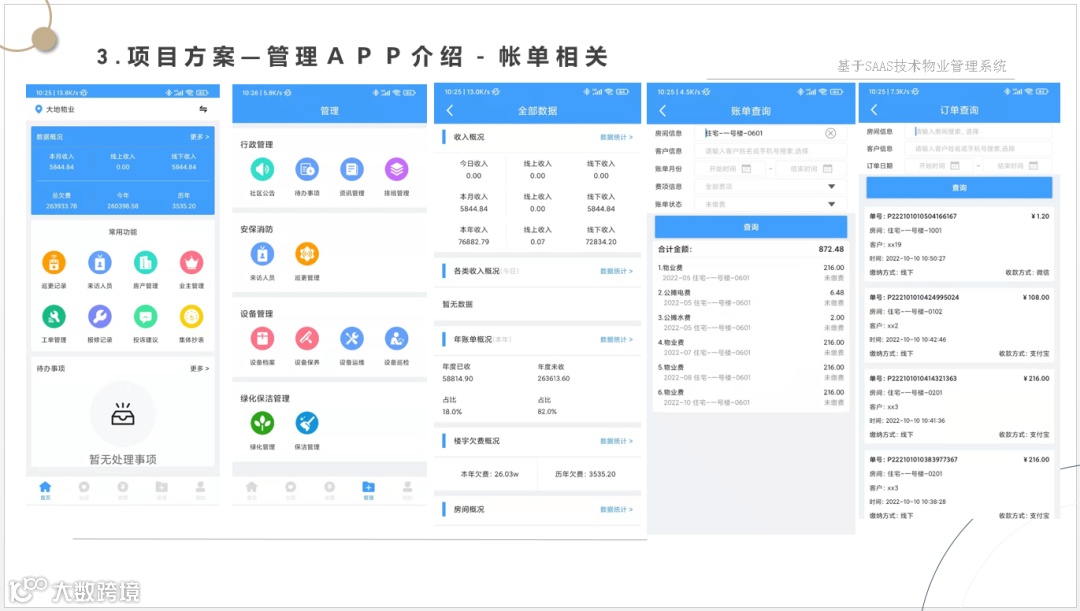Open 报修记录 wrench icon

point(100,317)
